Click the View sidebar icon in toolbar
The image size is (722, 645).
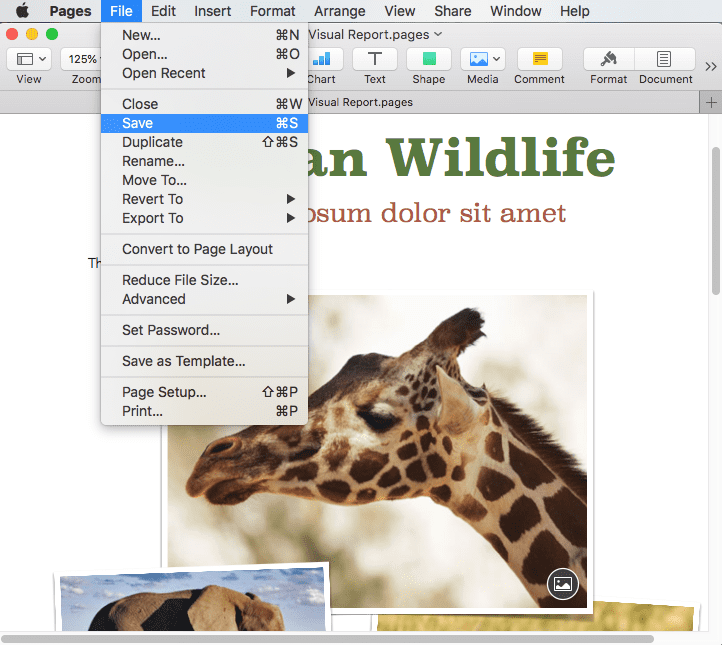[29, 59]
